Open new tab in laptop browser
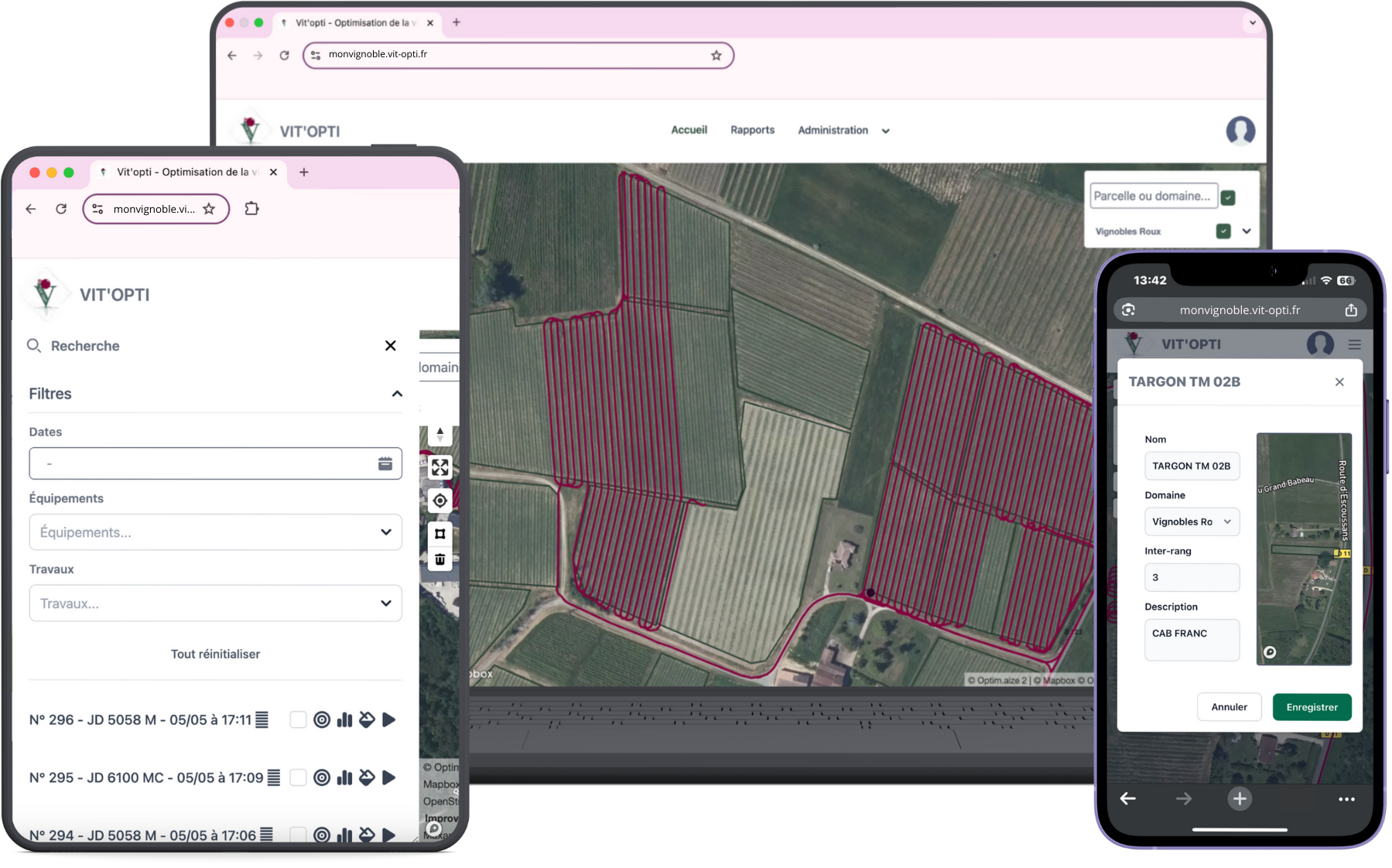Image resolution: width=1392 pixels, height=868 pixels. click(x=457, y=22)
